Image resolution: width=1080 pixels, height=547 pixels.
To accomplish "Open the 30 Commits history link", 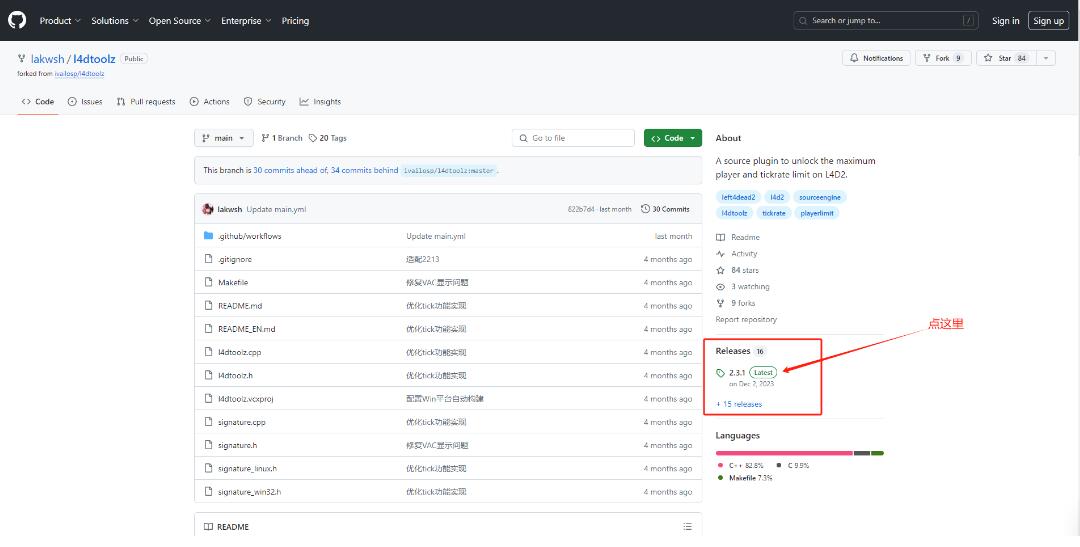I will point(665,209).
